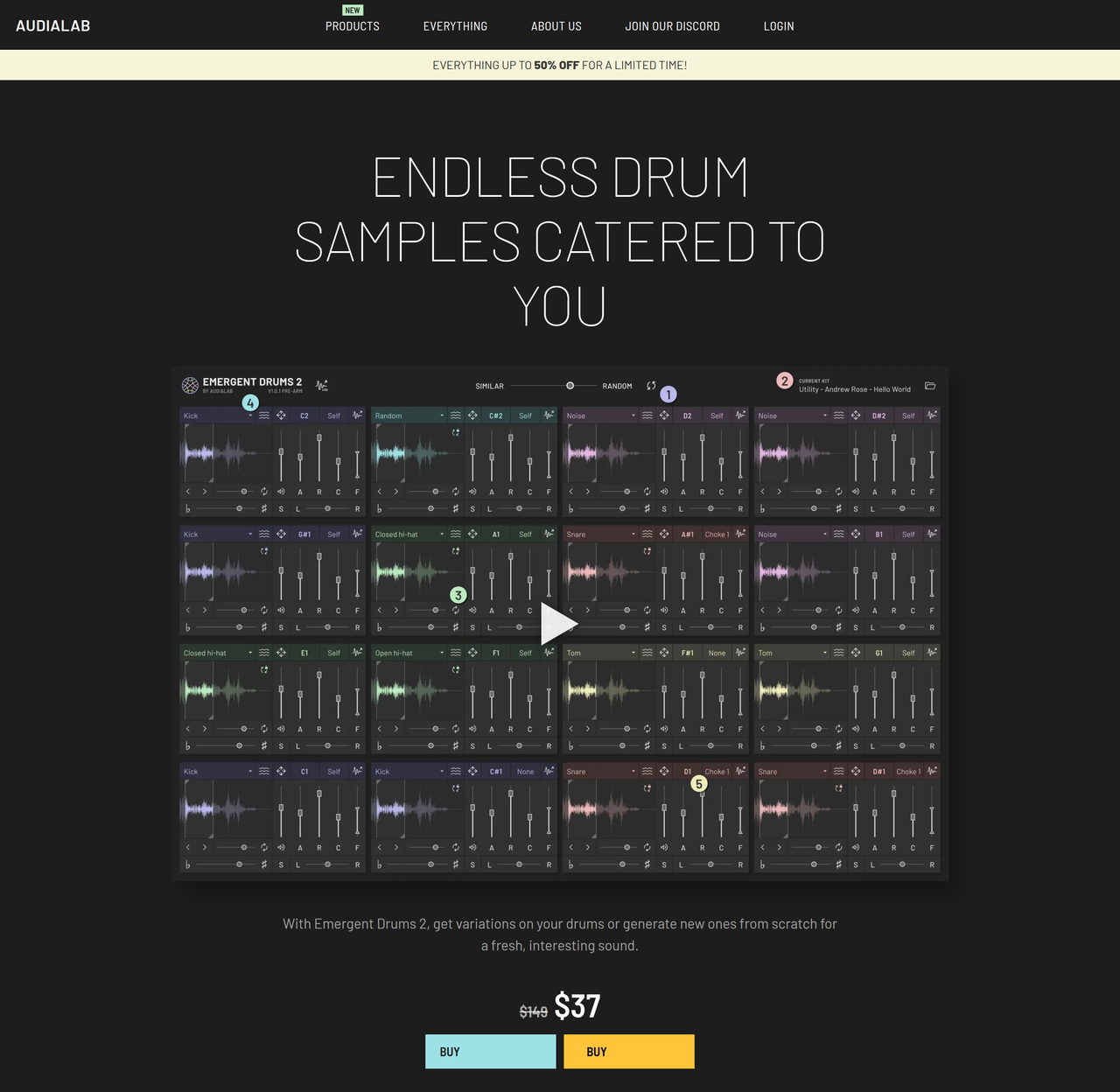Image resolution: width=1120 pixels, height=1092 pixels.
Task: Open the Open hi-hat type dropdown
Action: (409, 653)
